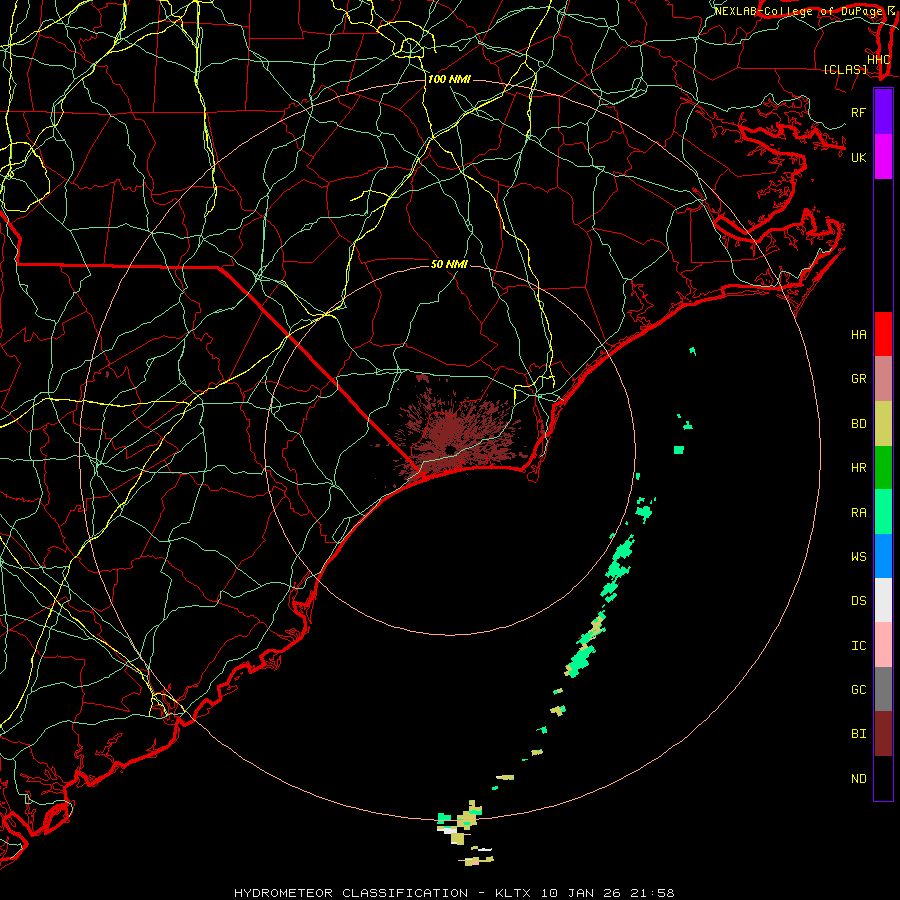Click the UK legend label
The height and width of the screenshot is (900, 900).
point(858,157)
